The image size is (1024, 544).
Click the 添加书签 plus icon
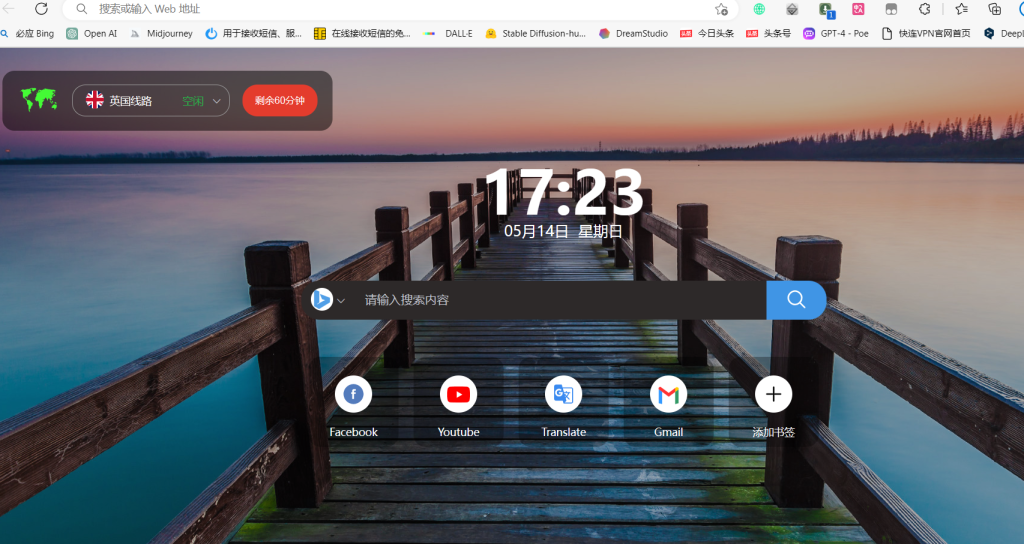773,394
